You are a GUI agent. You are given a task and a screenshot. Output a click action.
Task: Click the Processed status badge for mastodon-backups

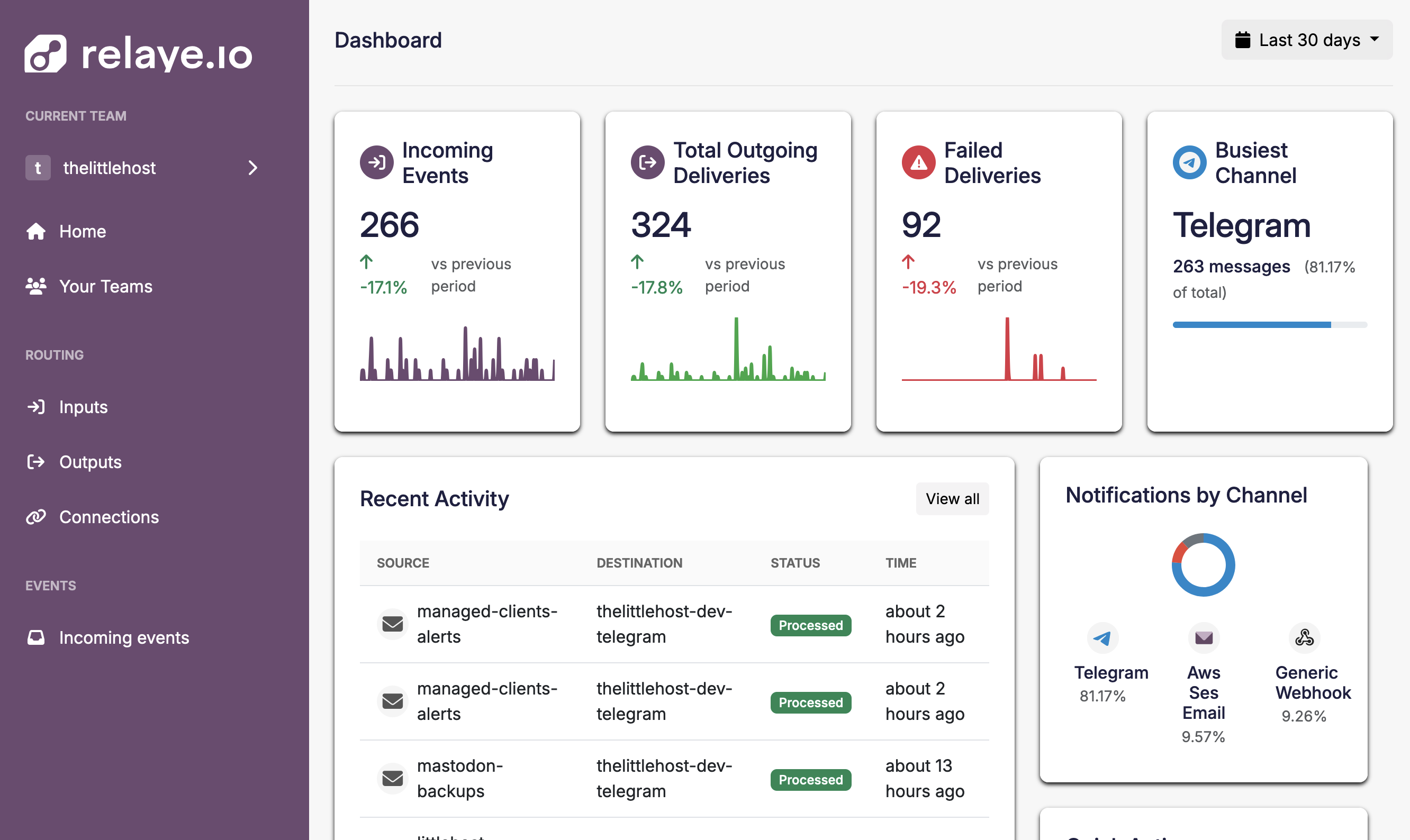pyautogui.click(x=810, y=780)
